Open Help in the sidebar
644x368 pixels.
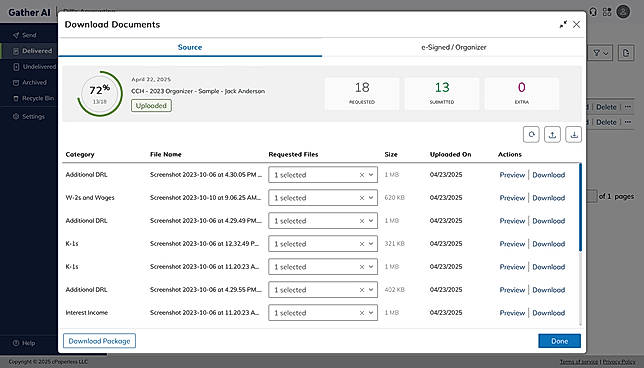(x=24, y=343)
